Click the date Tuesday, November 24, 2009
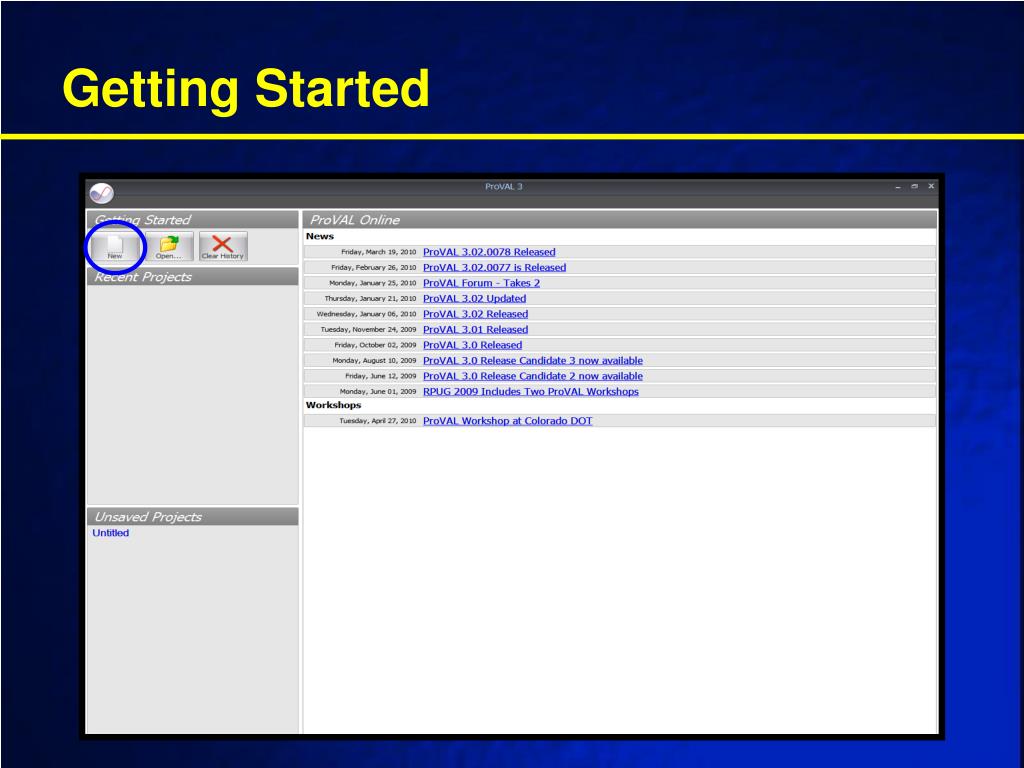Viewport: 1024px width, 768px height. pos(368,330)
